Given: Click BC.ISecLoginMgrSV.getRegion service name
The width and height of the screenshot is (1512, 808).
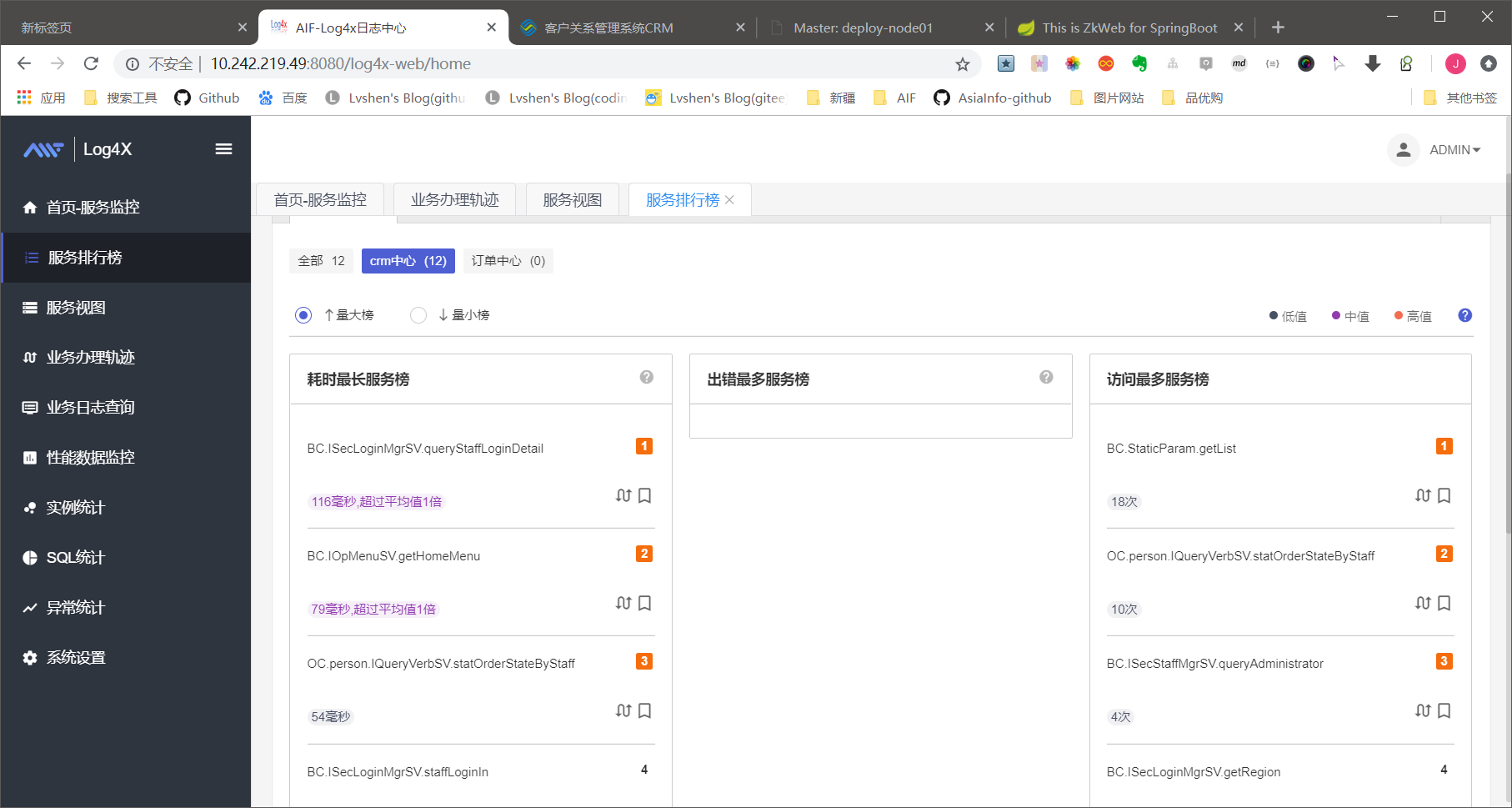Looking at the screenshot, I should (x=1194, y=772).
